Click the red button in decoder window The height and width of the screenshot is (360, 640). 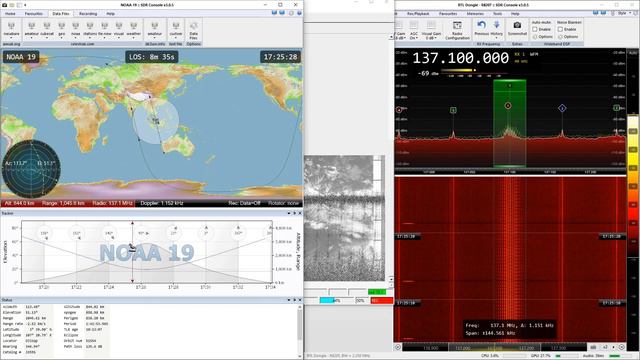pos(382,300)
